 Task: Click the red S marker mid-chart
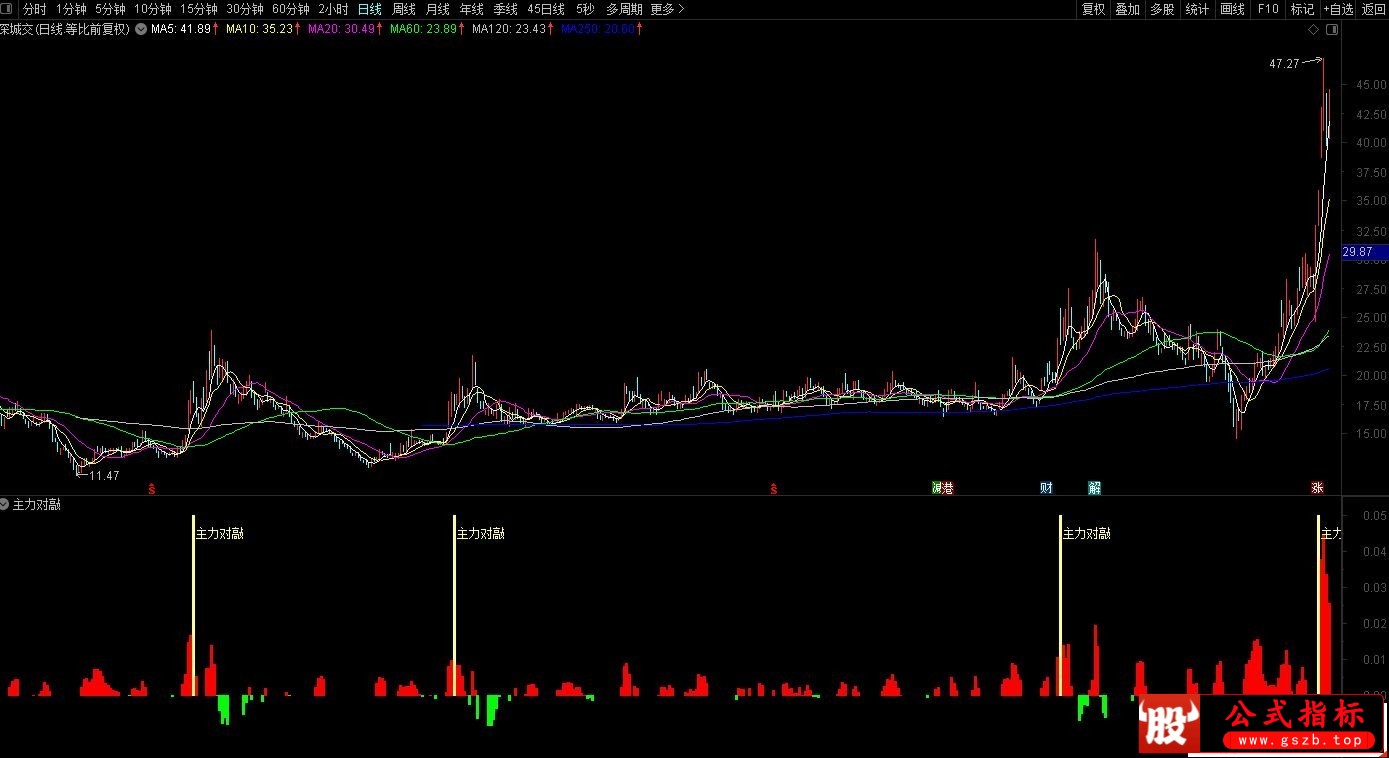[x=773, y=488]
